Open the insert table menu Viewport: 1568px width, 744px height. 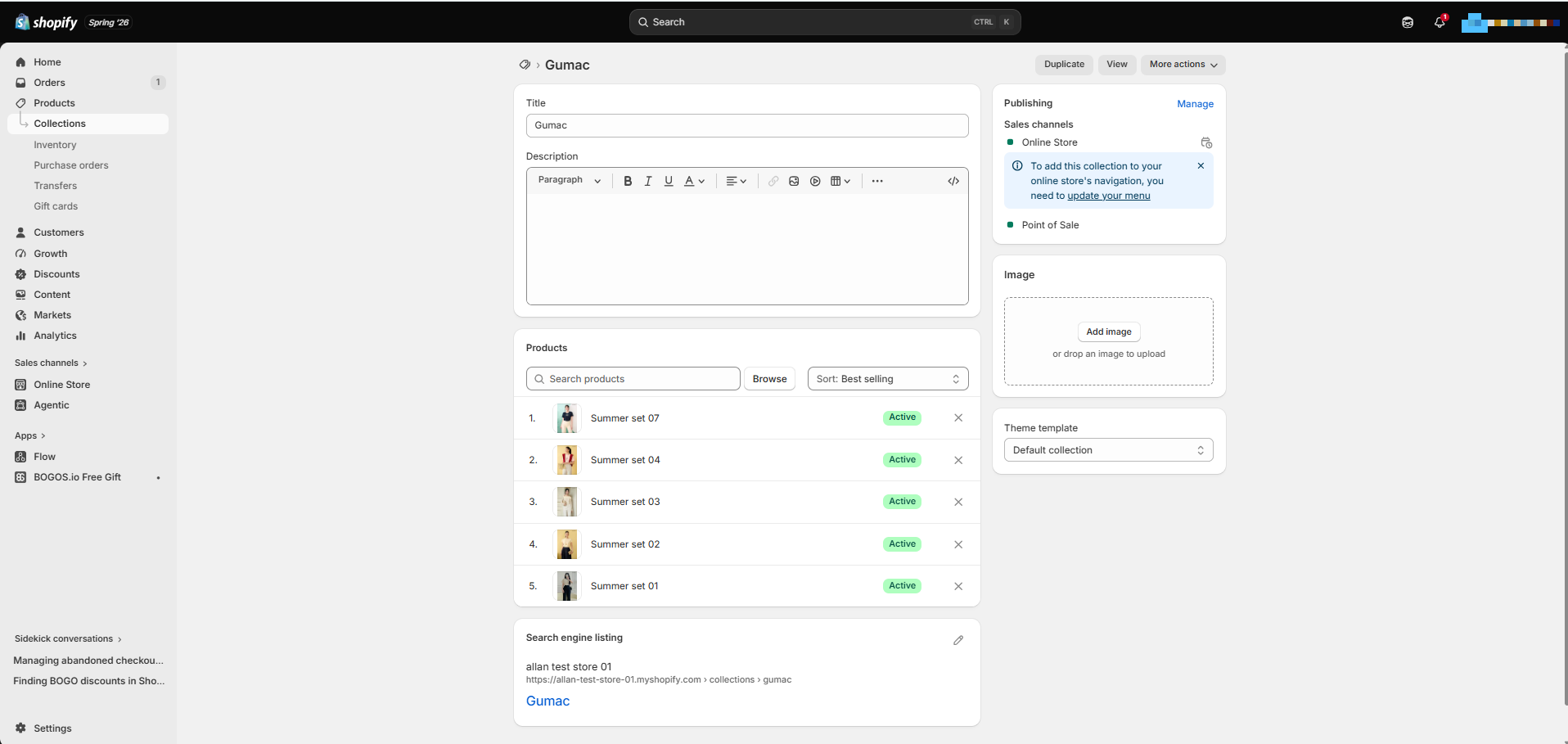840,181
